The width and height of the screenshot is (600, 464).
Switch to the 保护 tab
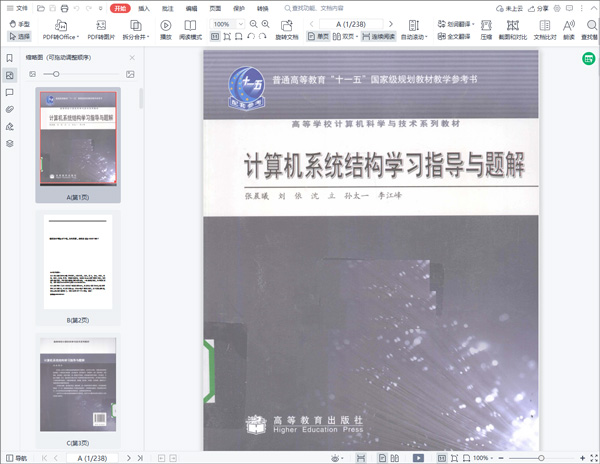click(239, 8)
